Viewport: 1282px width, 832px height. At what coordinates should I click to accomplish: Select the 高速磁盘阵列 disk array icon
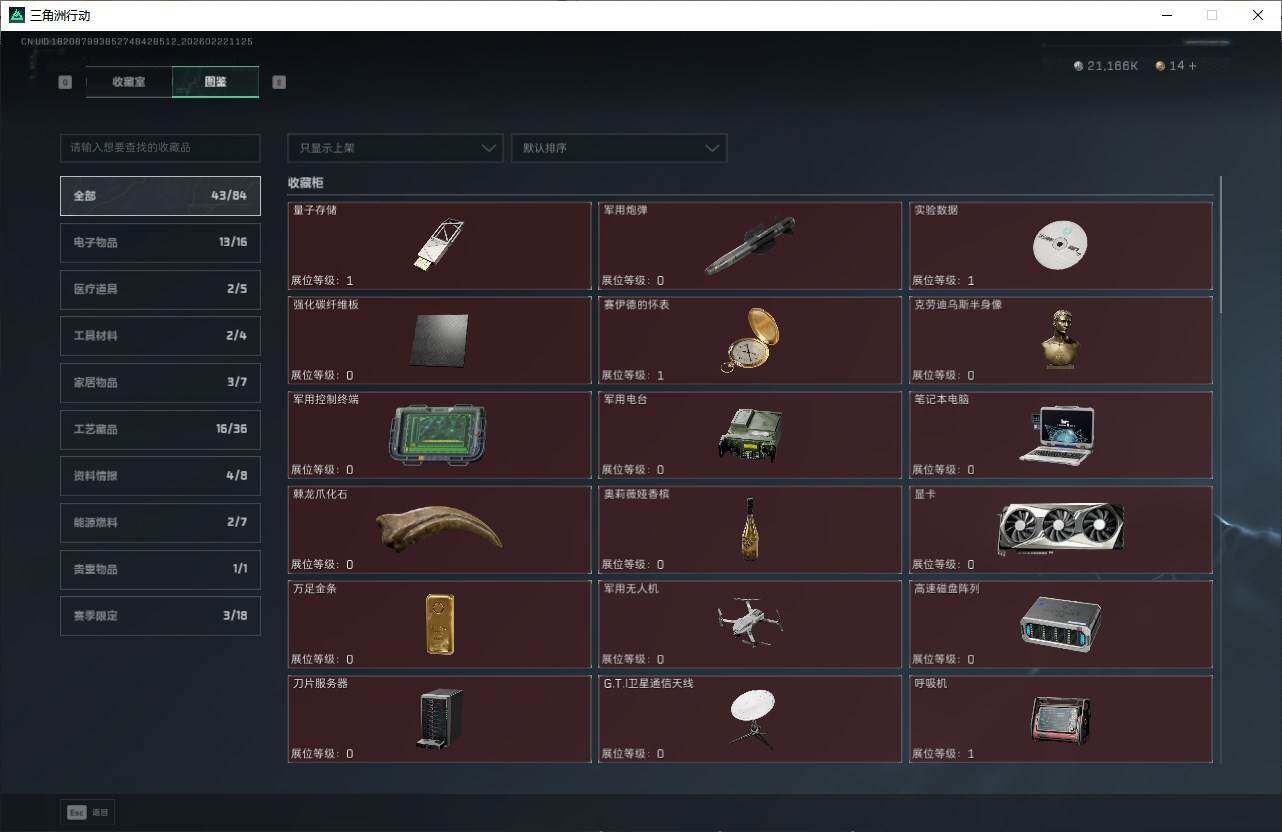coord(1060,624)
